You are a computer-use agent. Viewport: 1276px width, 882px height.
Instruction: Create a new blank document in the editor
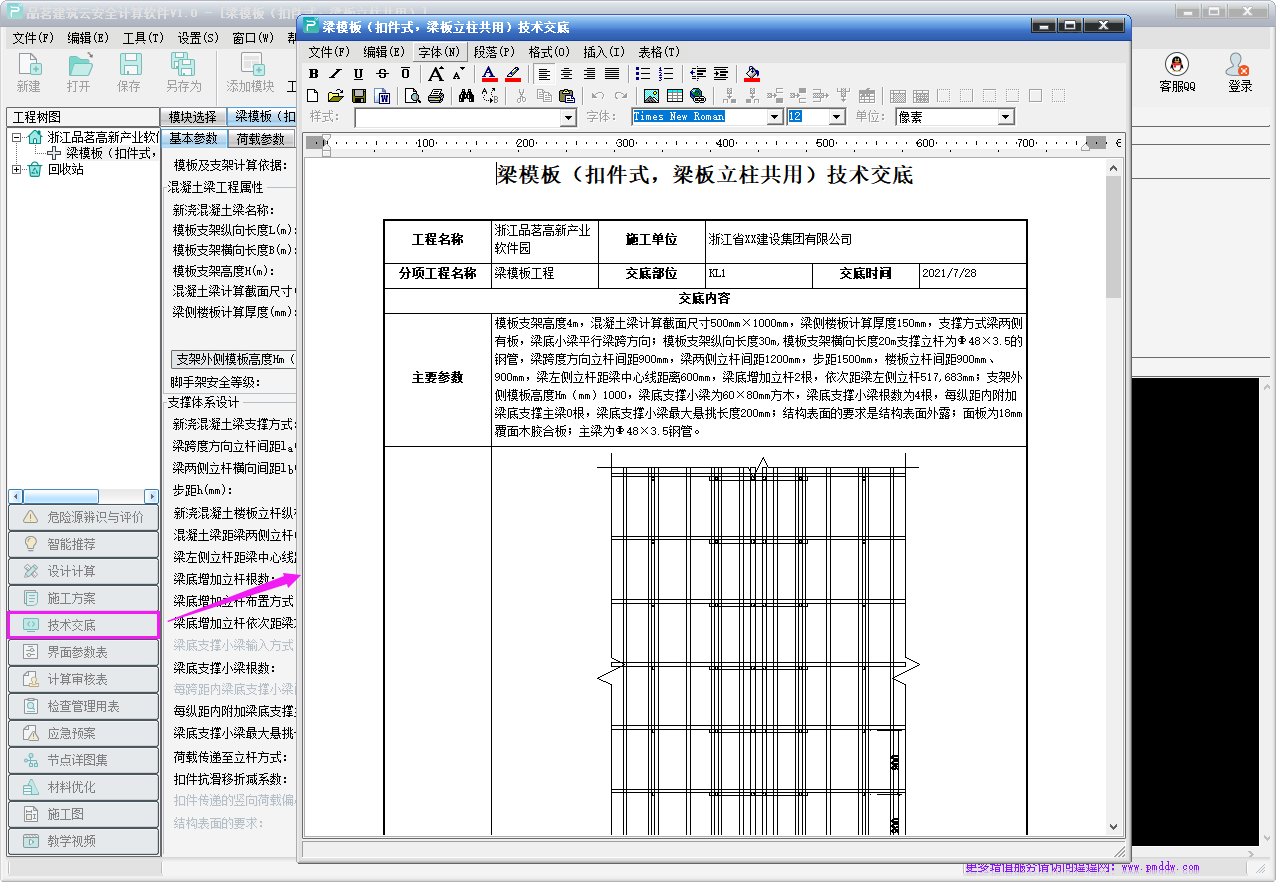(x=313, y=96)
